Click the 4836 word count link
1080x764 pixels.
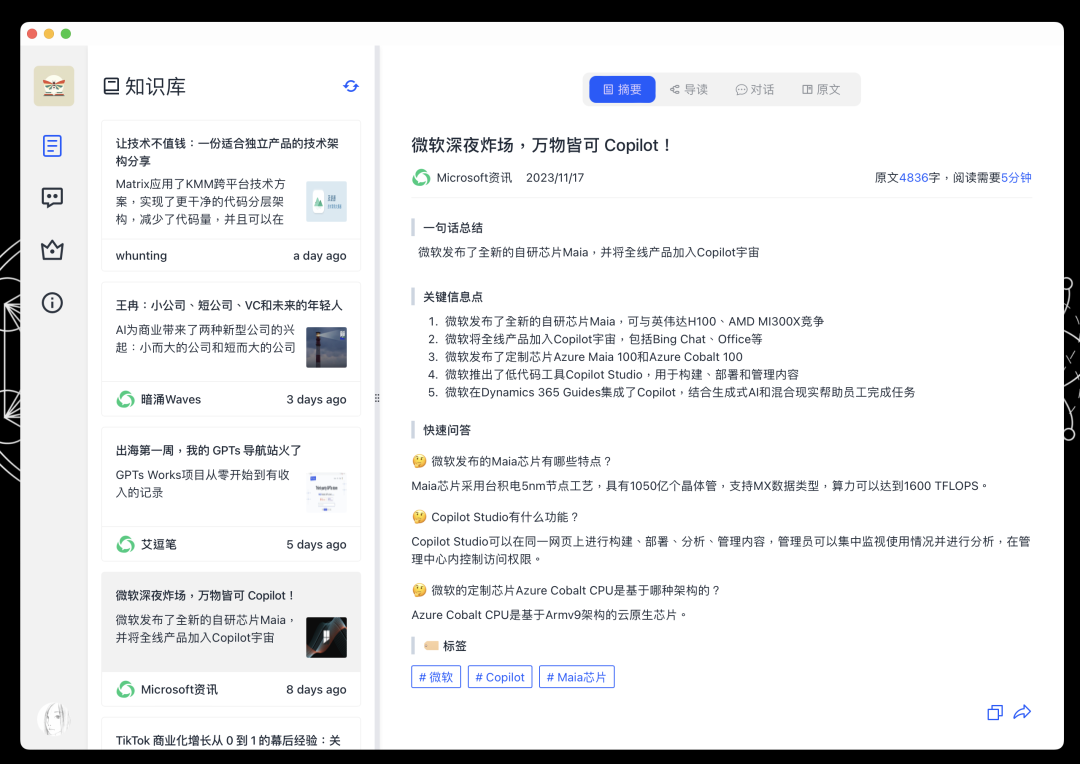pyautogui.click(x=913, y=178)
